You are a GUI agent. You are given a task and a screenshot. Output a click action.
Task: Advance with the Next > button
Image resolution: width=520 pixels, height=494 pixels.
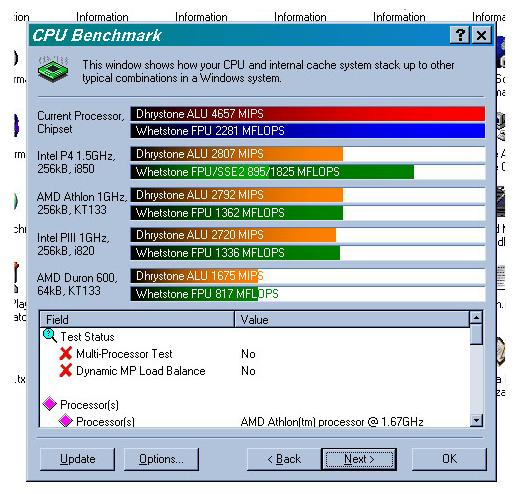tap(359, 459)
